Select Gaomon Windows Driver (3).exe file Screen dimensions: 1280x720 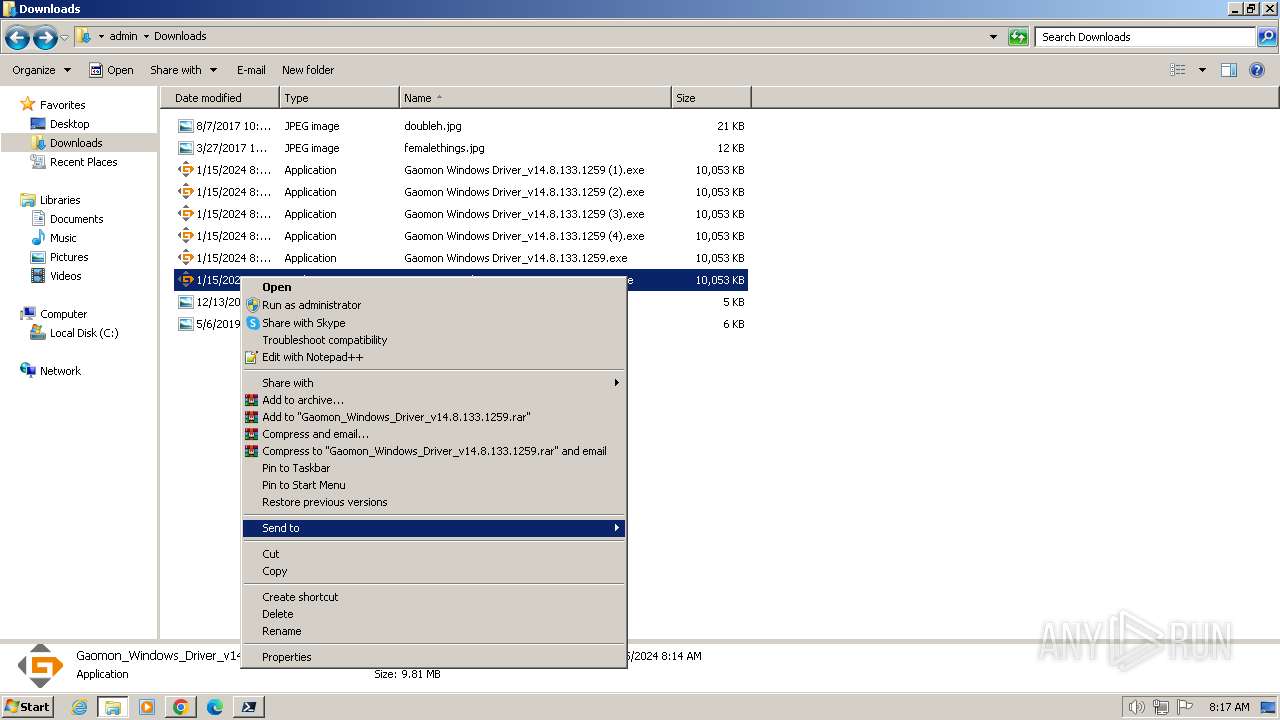461,214
